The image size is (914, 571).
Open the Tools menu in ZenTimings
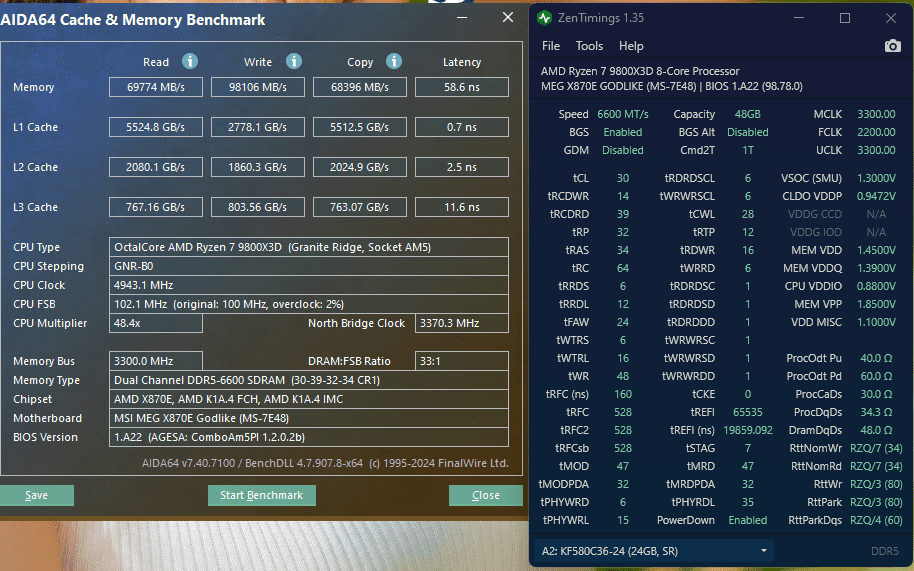point(589,46)
